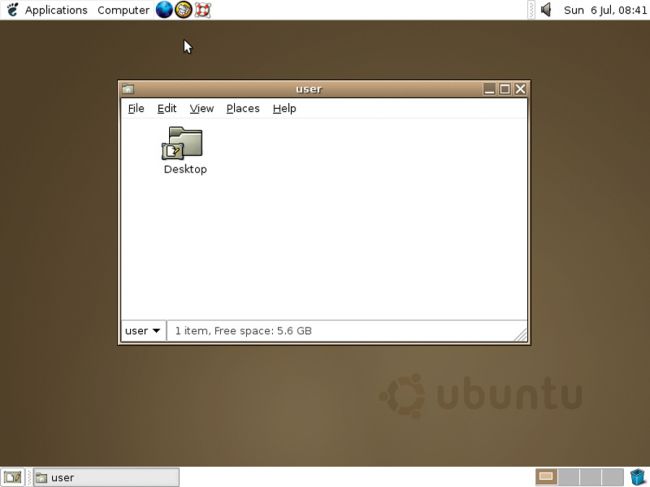Open the Trash icon in bottom panel
Screen dimensions: 650x487
click(638, 477)
